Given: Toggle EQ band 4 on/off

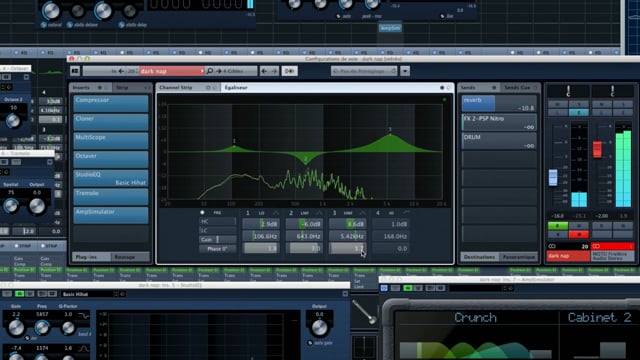Looking at the screenshot, I should tap(378, 213).
